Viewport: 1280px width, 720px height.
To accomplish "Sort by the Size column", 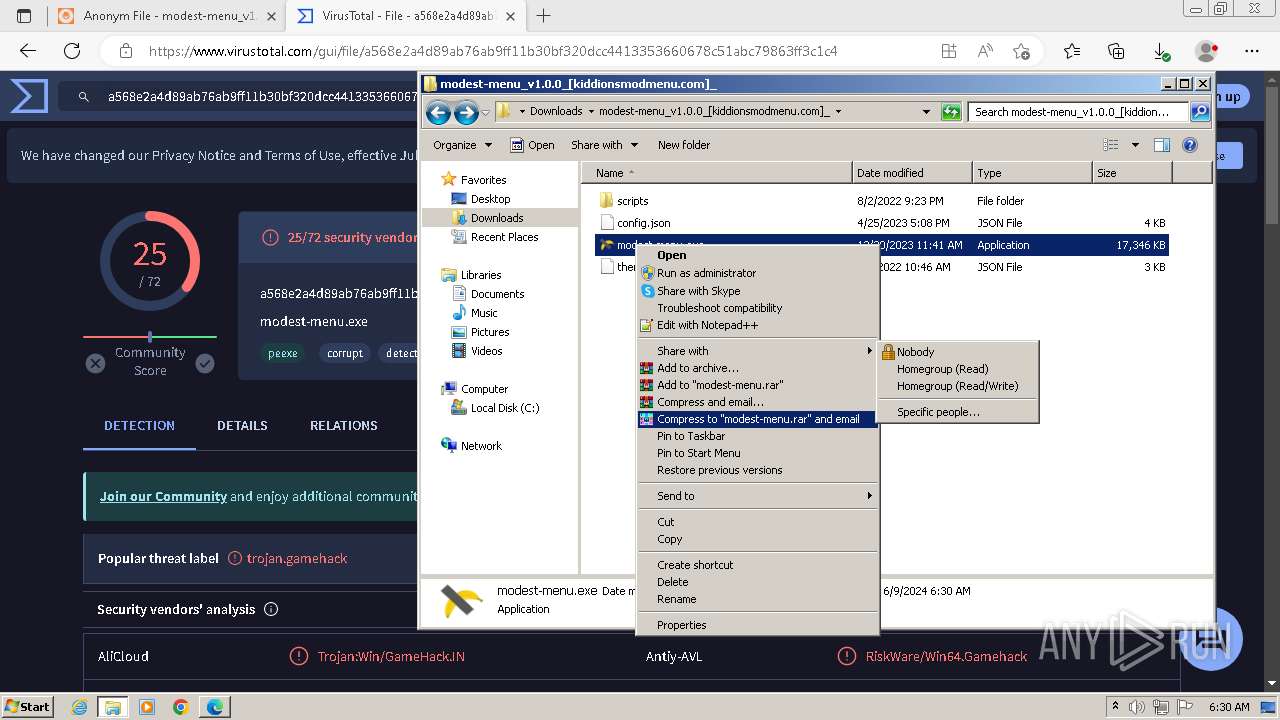I will click(x=1132, y=173).
